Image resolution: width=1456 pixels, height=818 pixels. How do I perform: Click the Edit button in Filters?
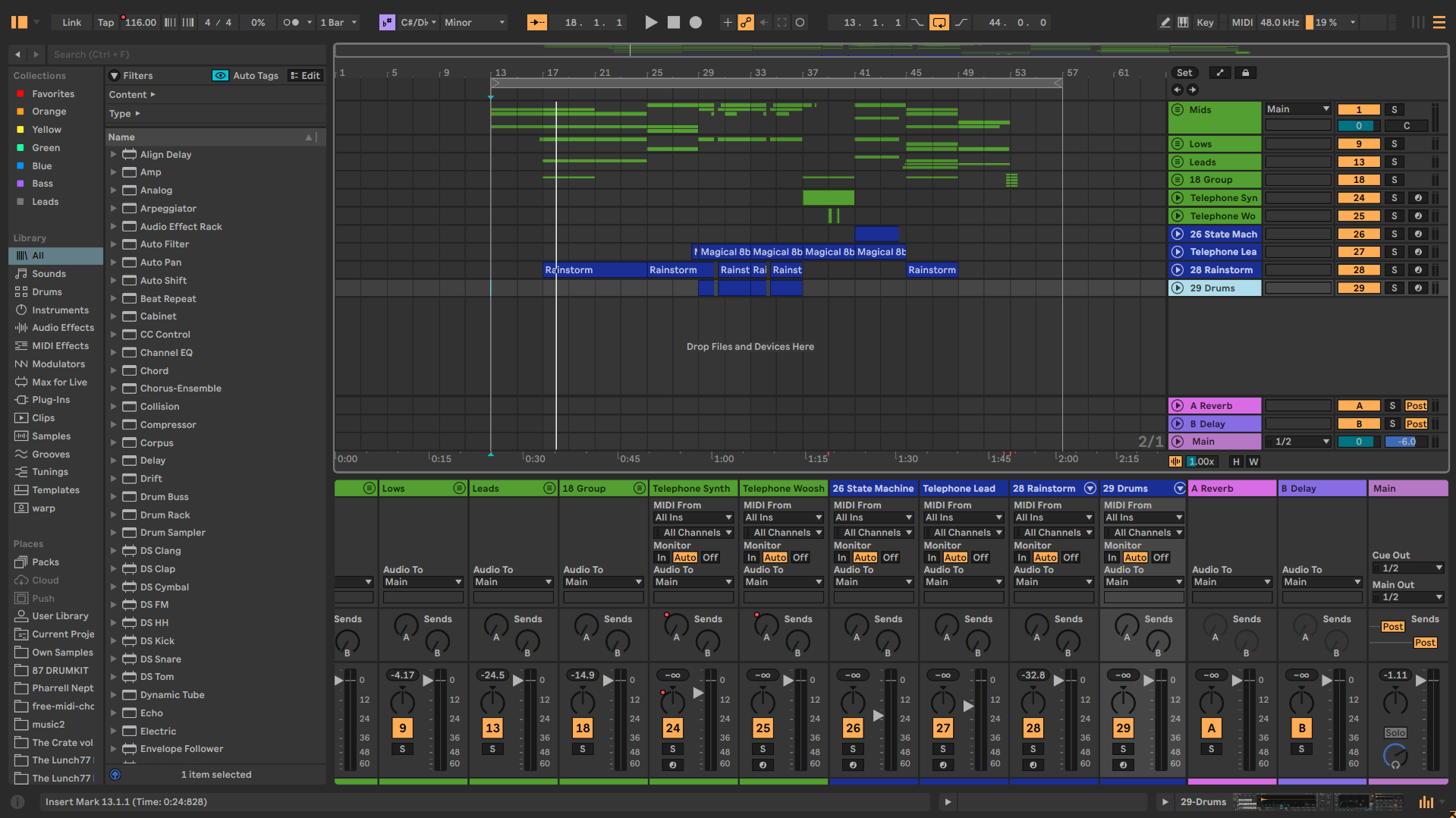(x=306, y=76)
